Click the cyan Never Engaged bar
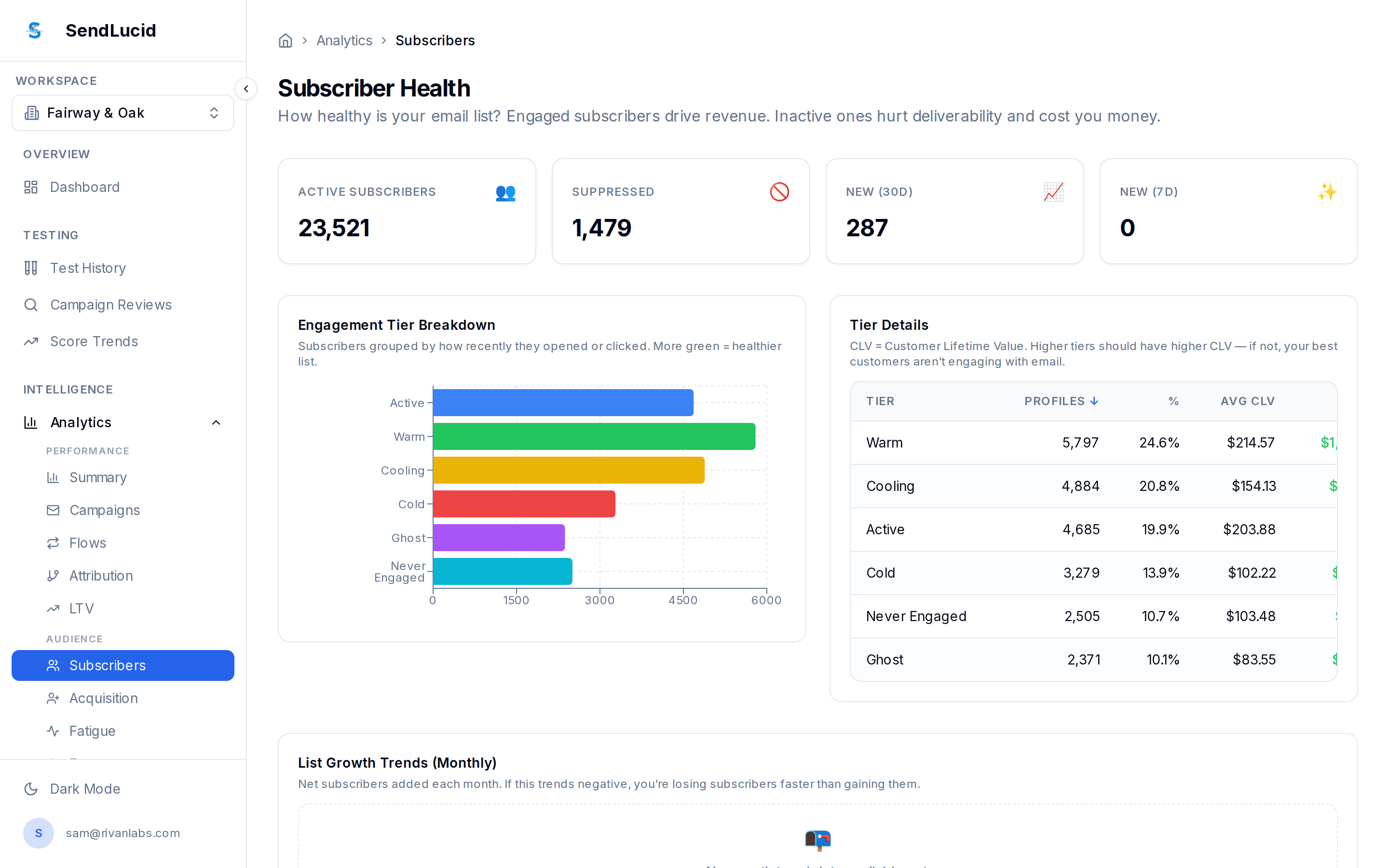Viewport: 1389px width, 868px height. (503, 571)
